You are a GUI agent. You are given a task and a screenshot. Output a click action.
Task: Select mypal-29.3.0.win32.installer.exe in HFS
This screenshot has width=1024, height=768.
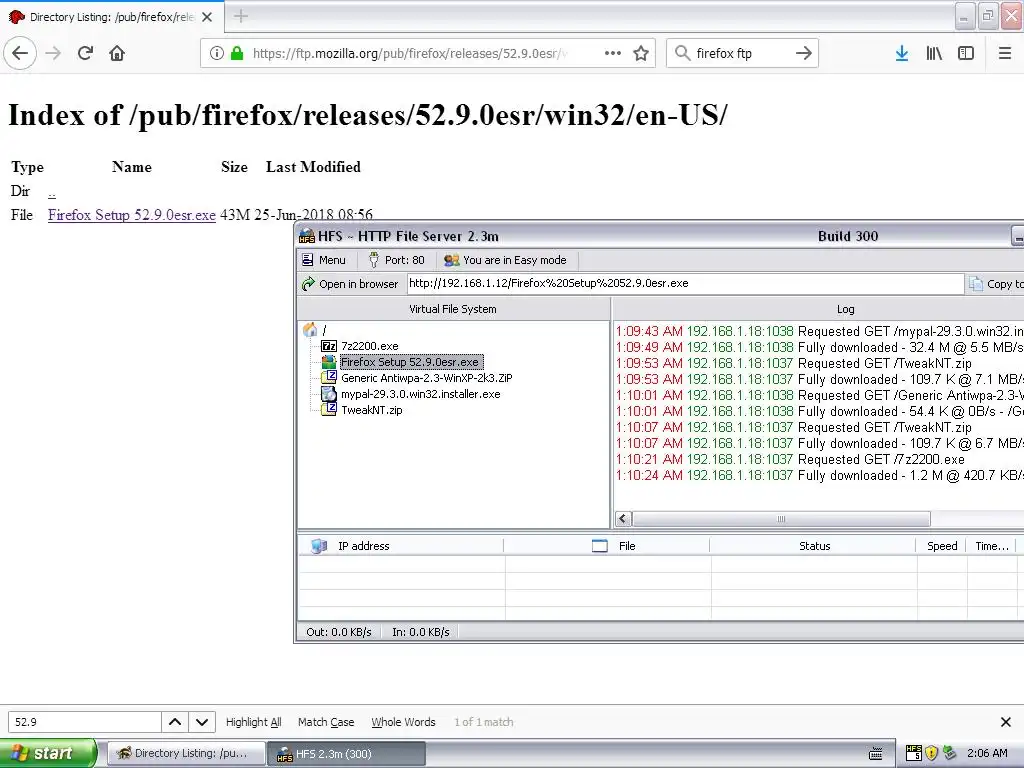[x=421, y=394]
